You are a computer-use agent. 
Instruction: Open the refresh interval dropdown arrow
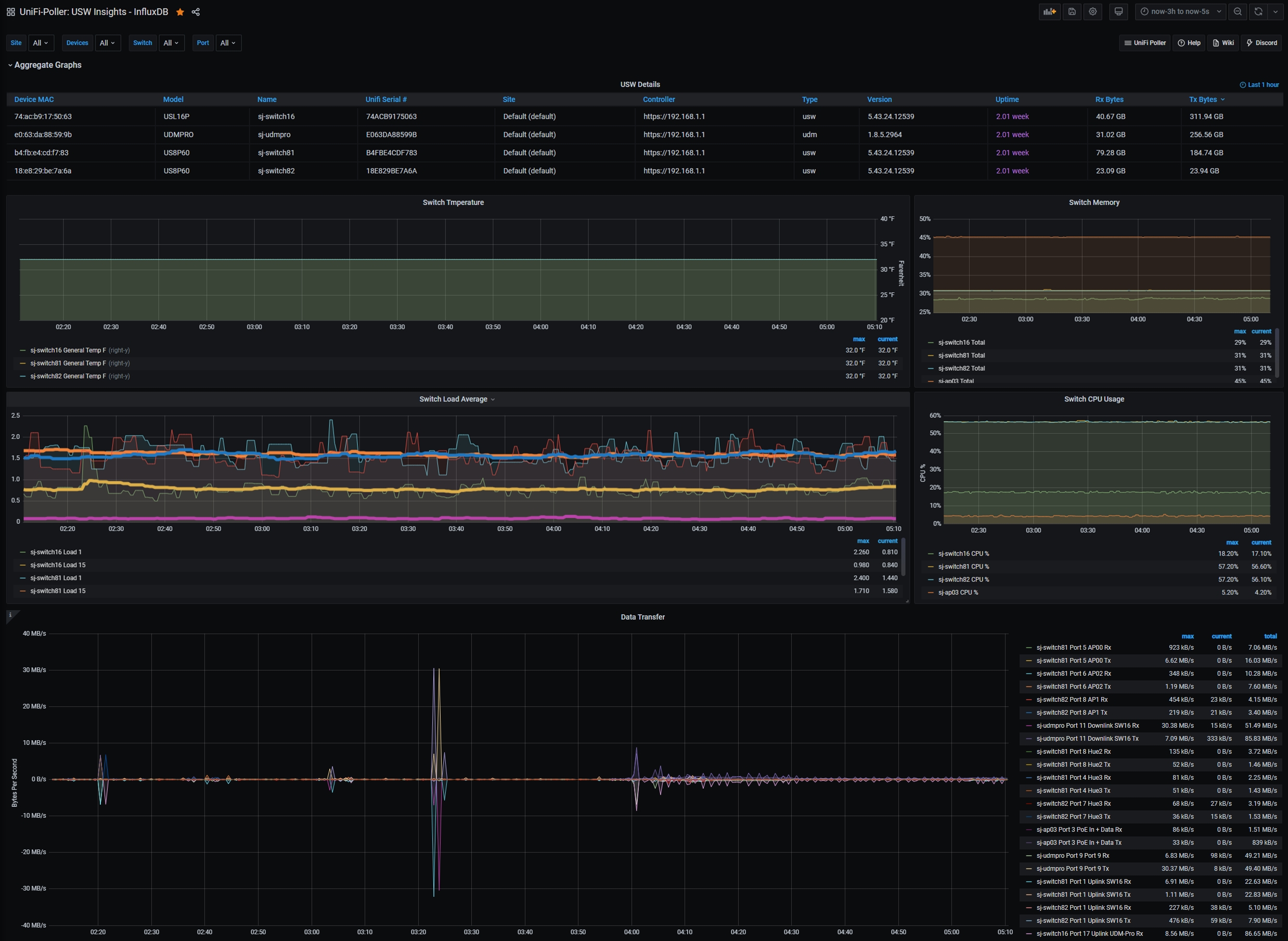point(1276,11)
